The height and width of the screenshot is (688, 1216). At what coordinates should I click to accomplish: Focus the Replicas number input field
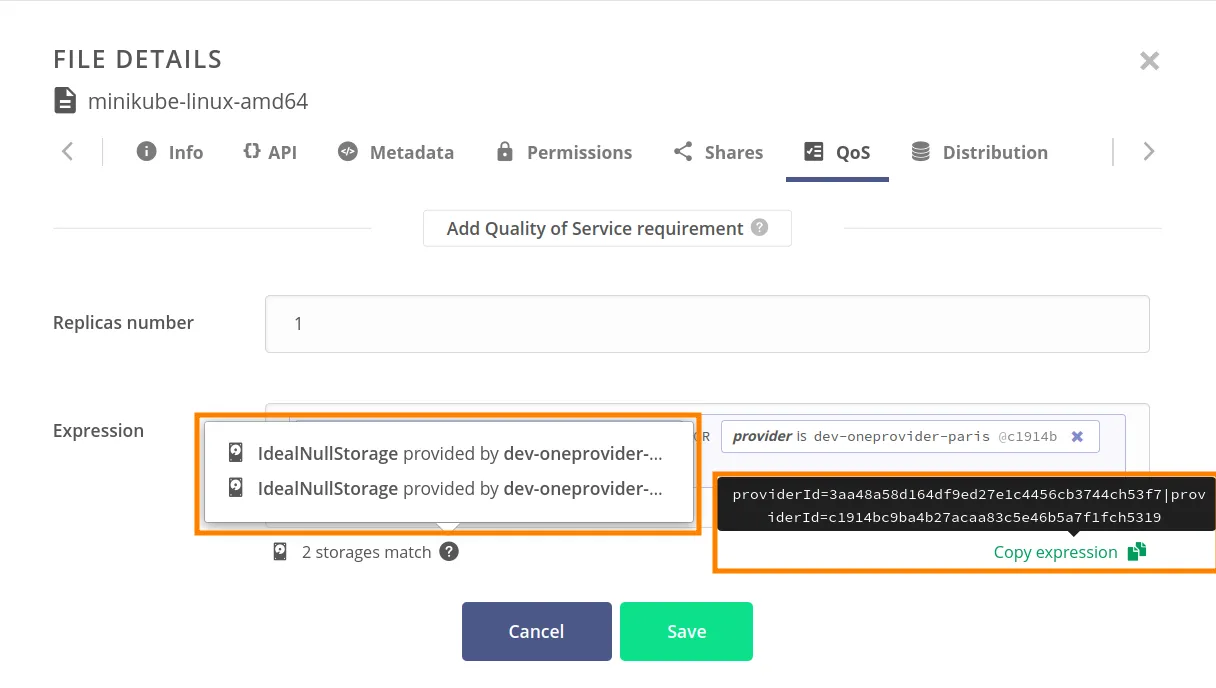tap(706, 324)
